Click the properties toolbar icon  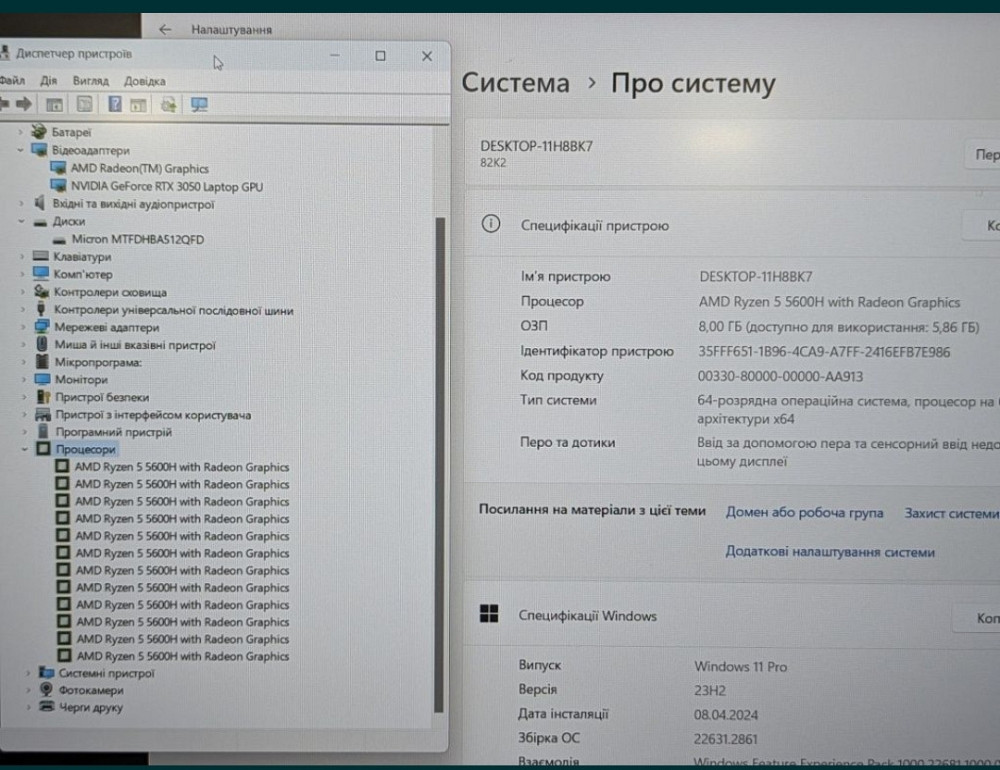(85, 104)
